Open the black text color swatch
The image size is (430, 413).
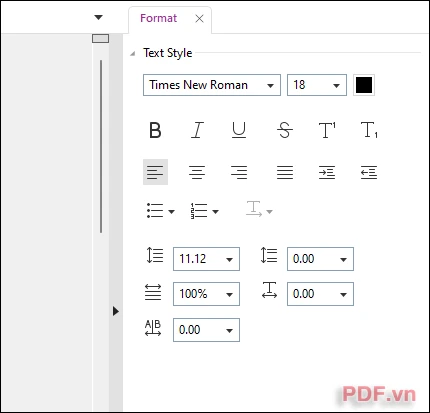tap(364, 85)
